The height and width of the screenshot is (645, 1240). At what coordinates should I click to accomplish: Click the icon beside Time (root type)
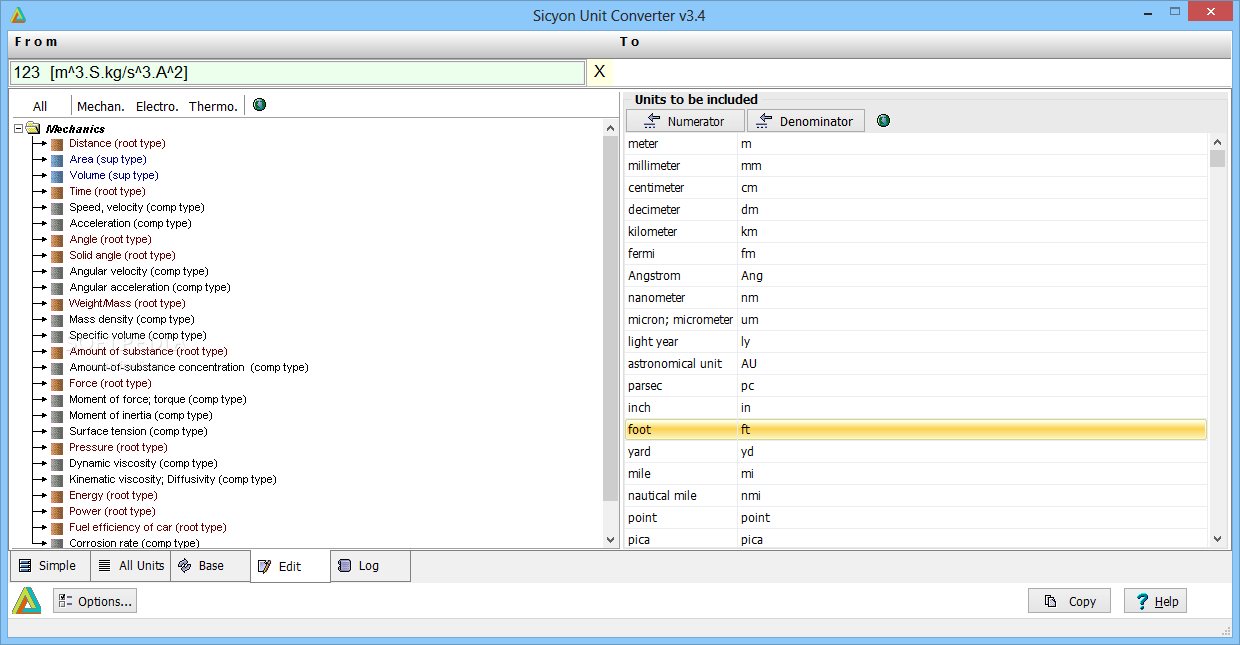[57, 192]
